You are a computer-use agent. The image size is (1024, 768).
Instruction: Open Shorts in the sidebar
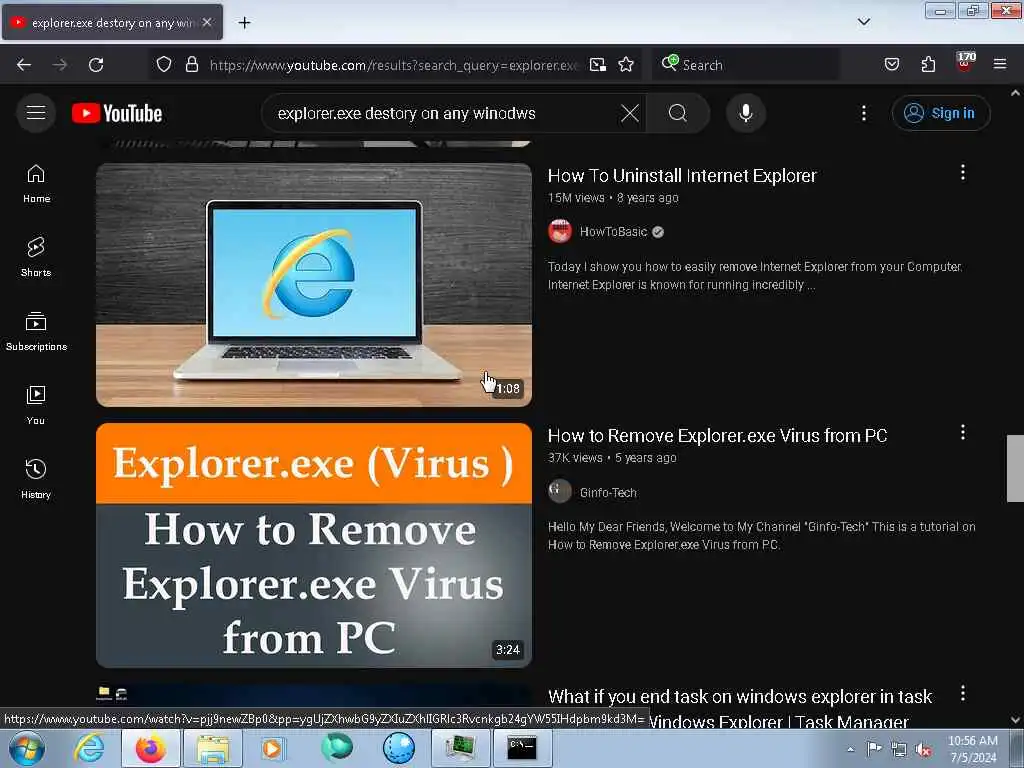[x=36, y=257]
